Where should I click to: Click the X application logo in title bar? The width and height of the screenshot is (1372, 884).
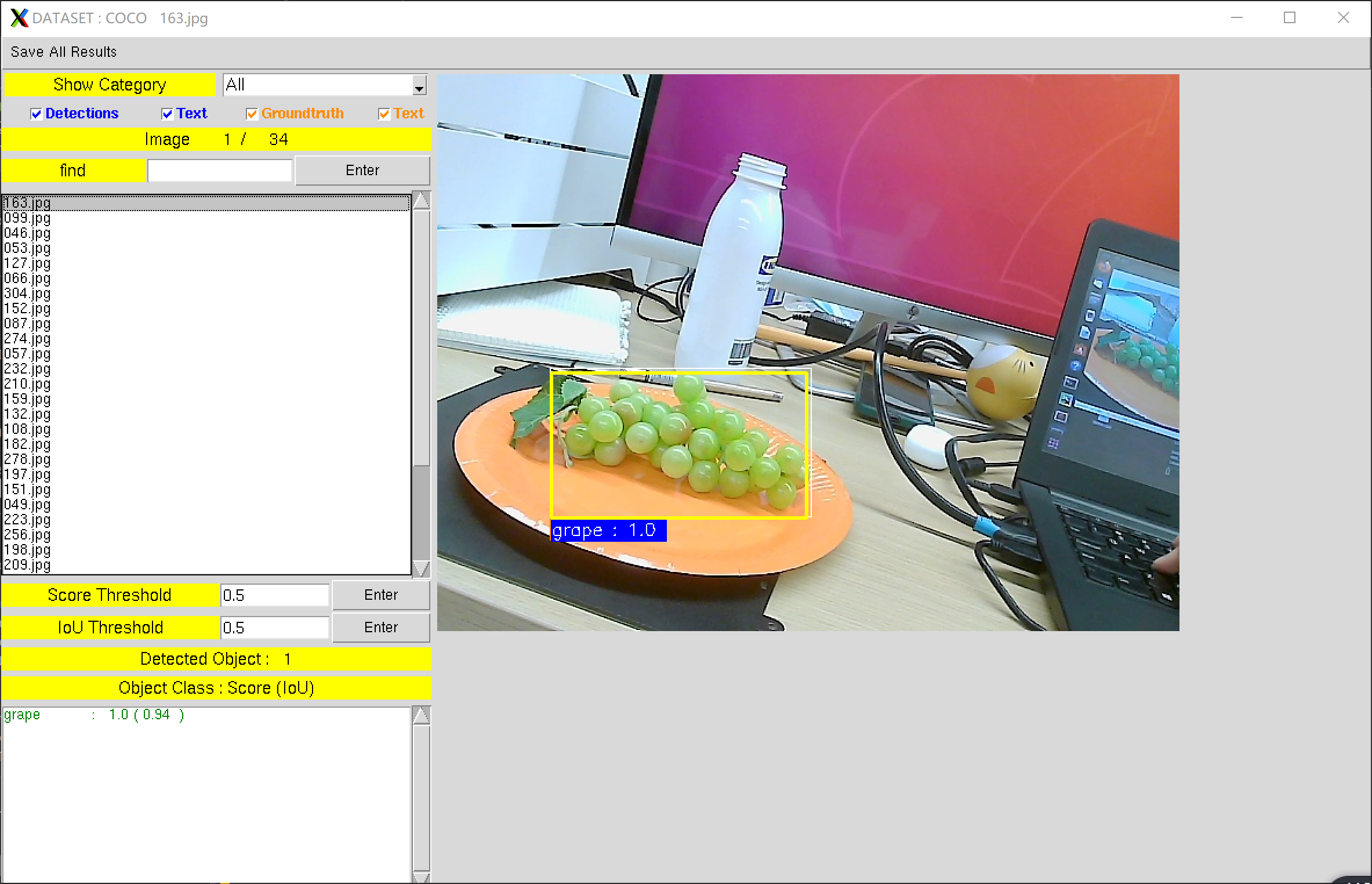tap(18, 18)
